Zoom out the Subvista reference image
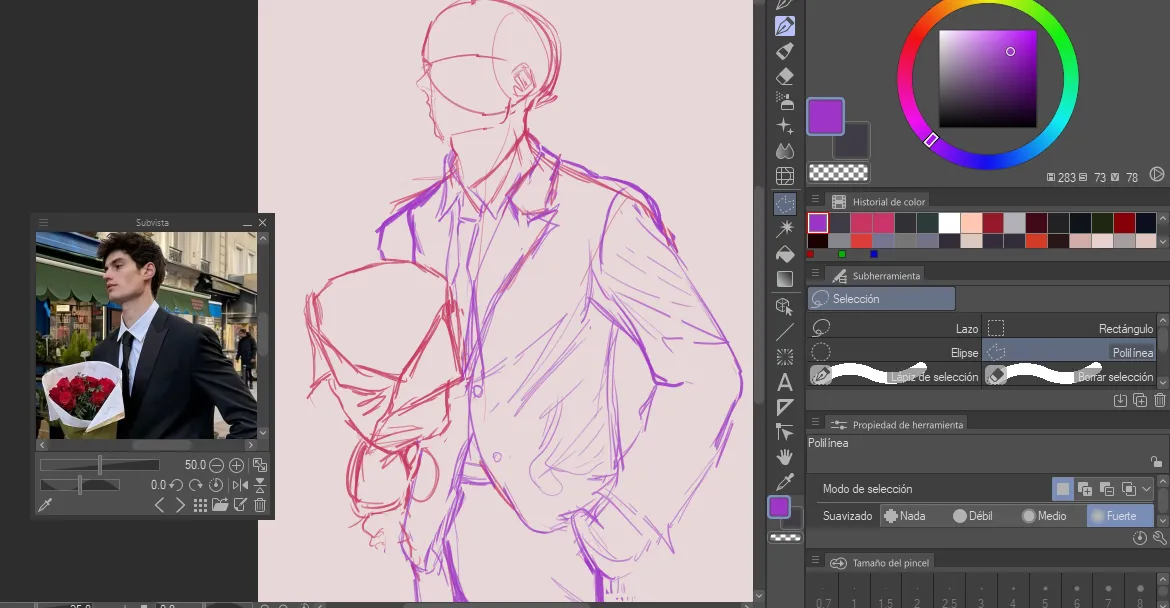 tap(216, 465)
